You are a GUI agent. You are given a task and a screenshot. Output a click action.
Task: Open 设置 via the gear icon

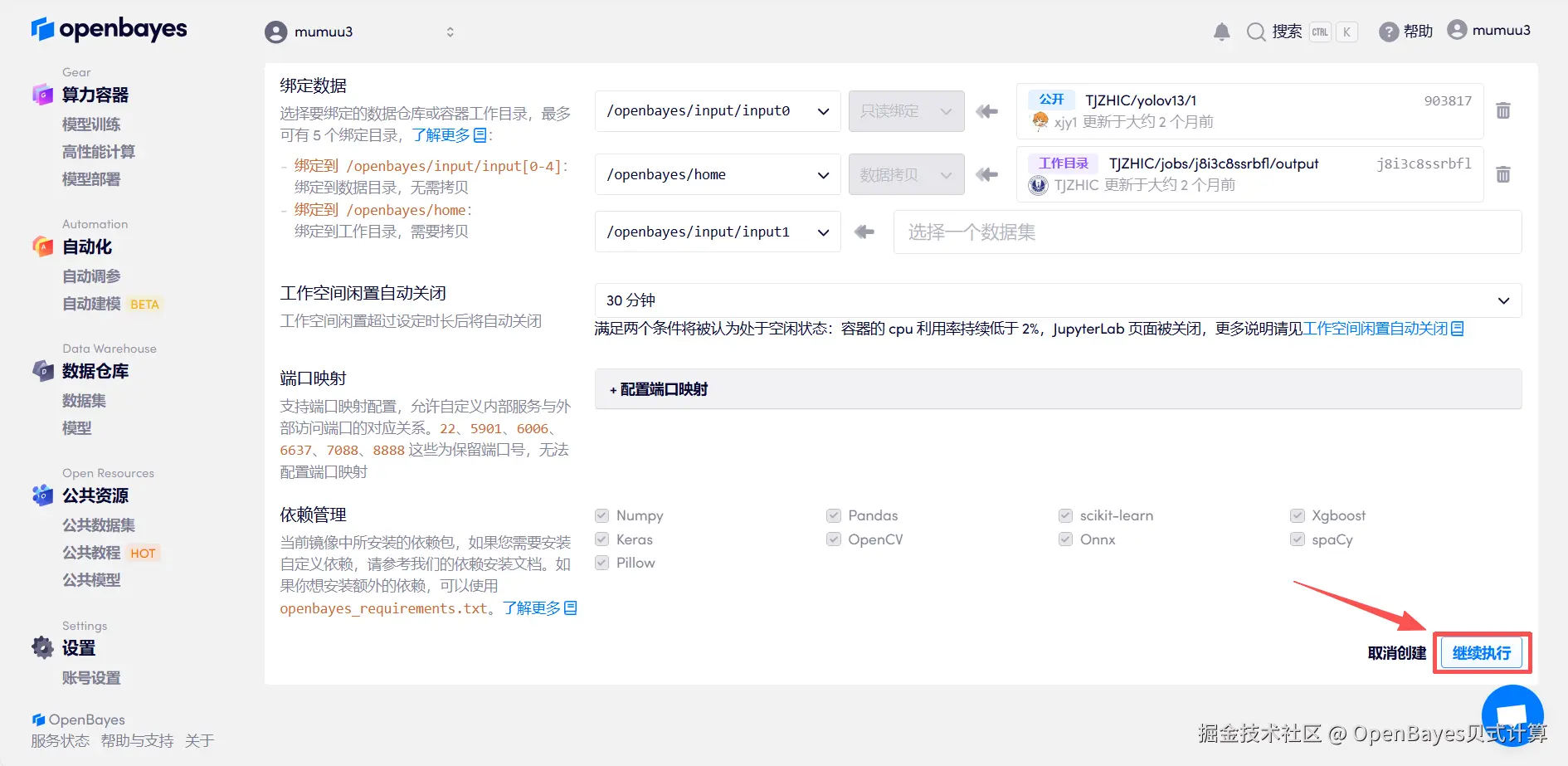coord(42,648)
